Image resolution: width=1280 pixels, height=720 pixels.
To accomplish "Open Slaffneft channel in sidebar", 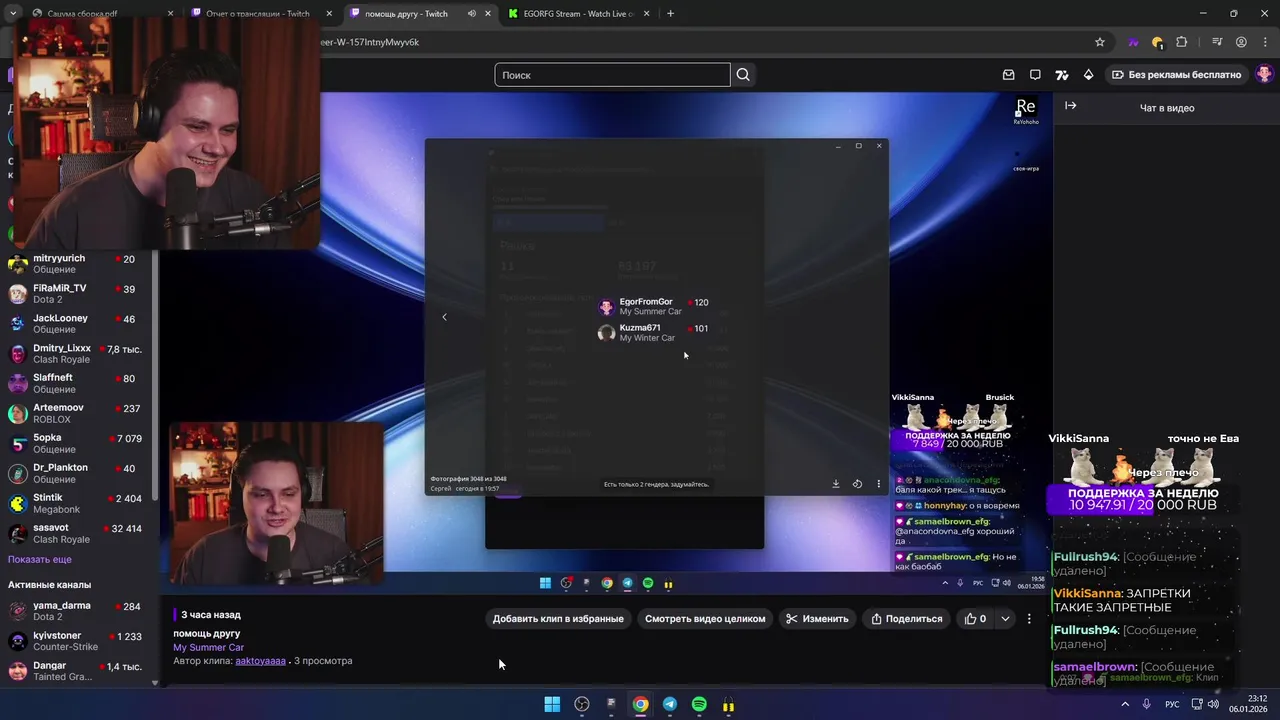I will click(x=78, y=383).
